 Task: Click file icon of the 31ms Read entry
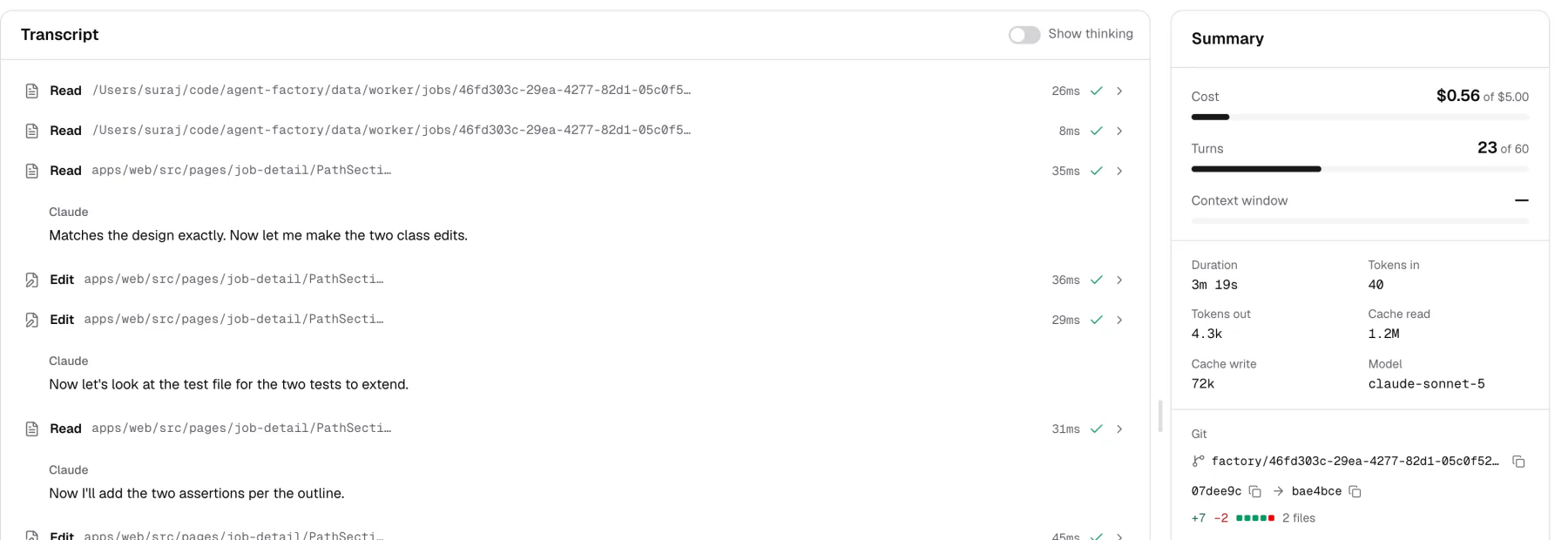pos(32,429)
